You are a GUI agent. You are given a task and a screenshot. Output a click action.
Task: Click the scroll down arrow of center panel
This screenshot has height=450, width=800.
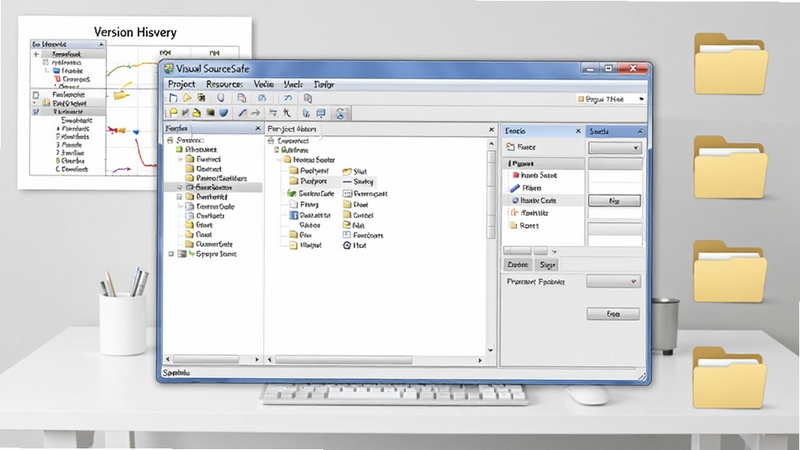491,351
